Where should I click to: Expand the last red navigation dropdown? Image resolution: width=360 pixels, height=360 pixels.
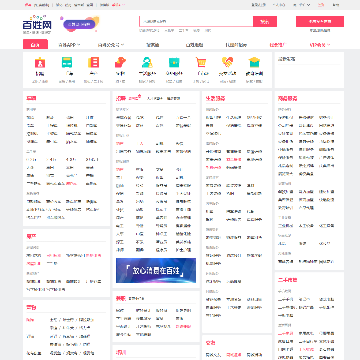click(x=320, y=45)
